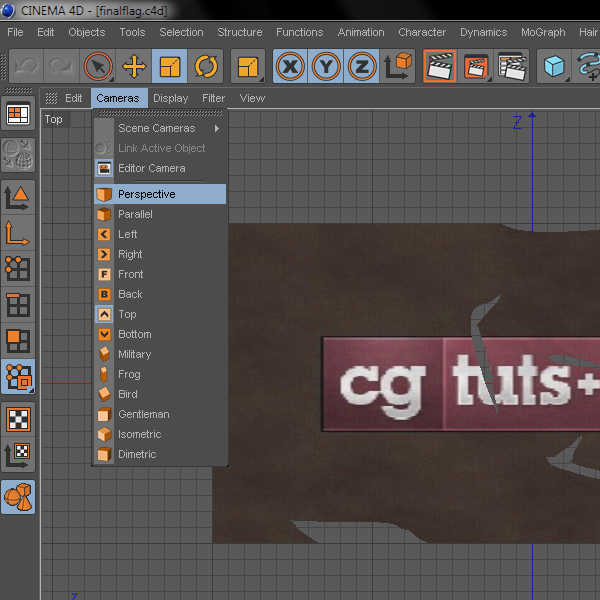Open the Tools menu
Screen dimensions: 600x600
coord(132,32)
